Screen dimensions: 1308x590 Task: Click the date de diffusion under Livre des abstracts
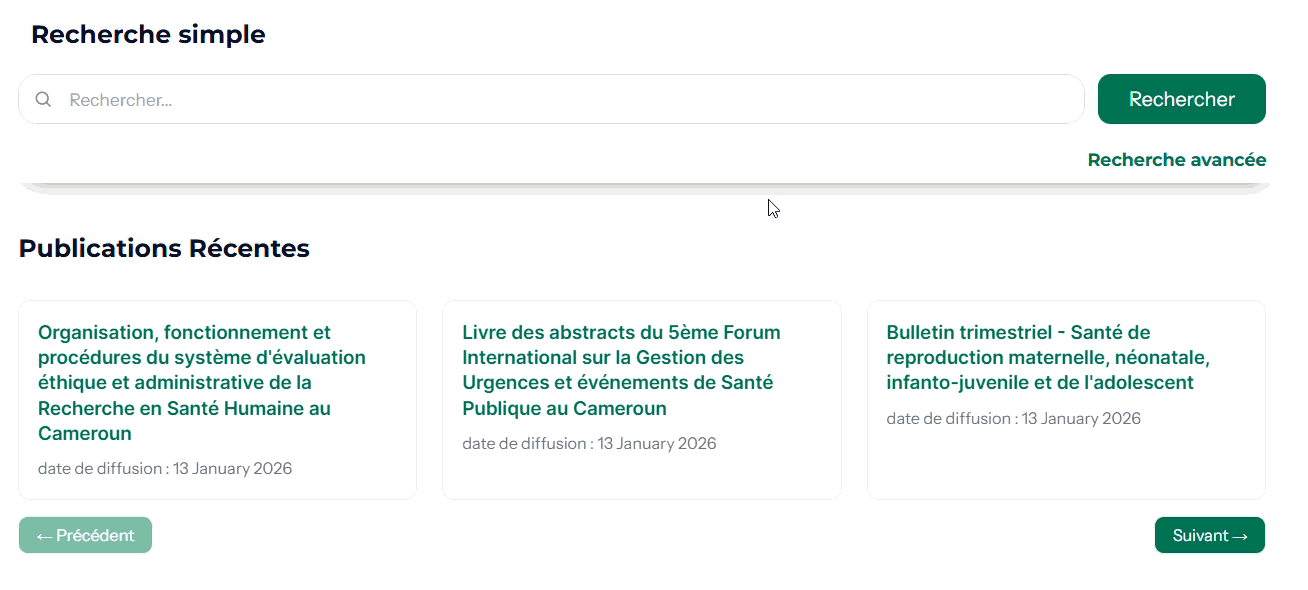click(589, 443)
